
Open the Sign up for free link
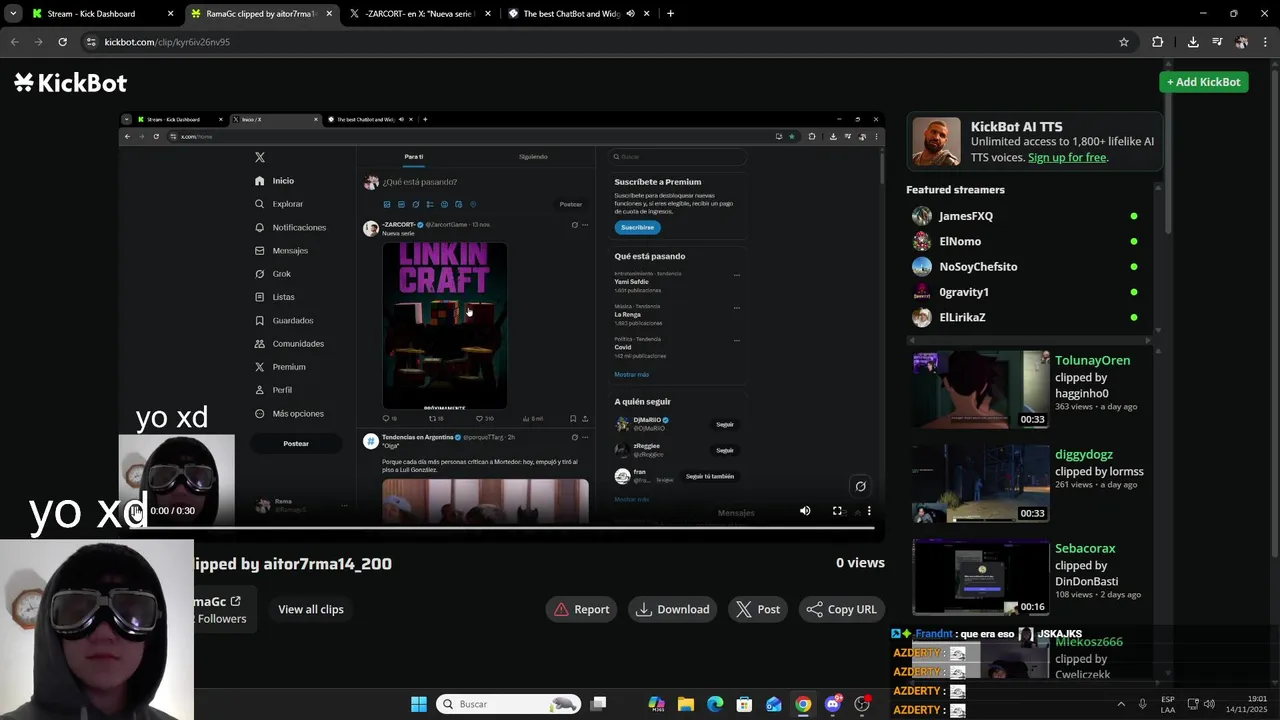click(1067, 157)
